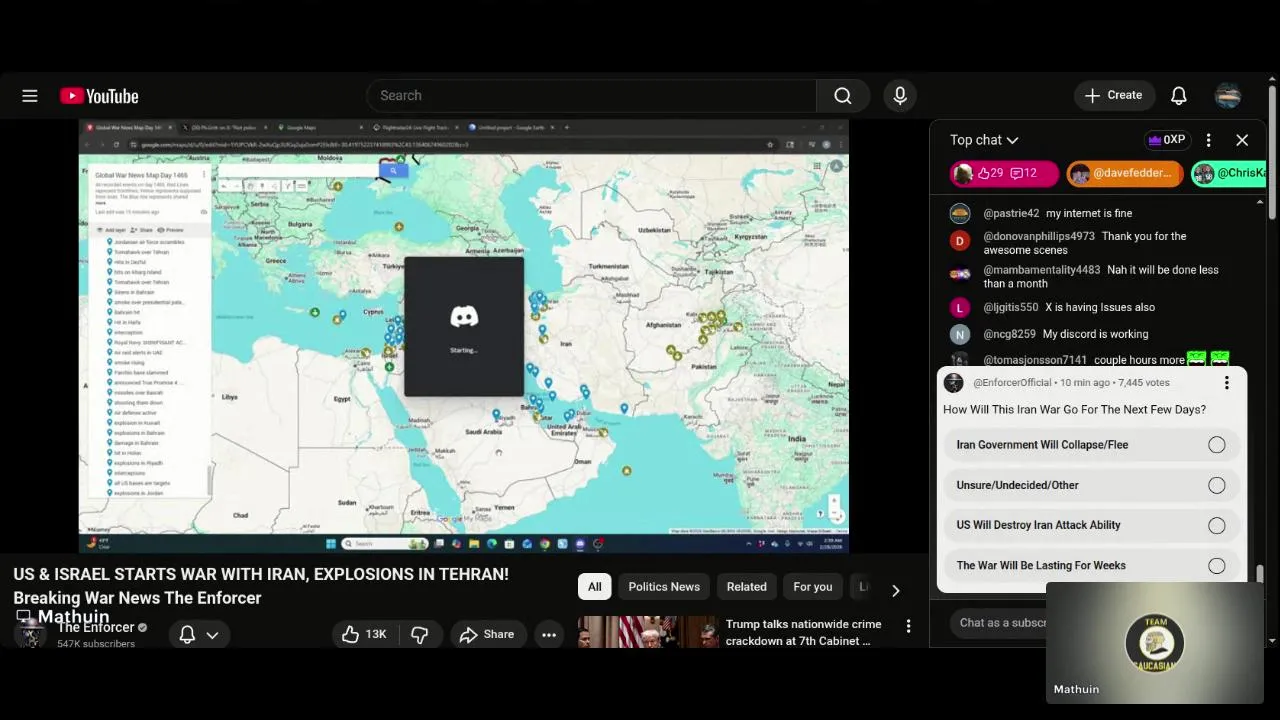Click Global War News Map browser tab
Viewport: 1280px width, 720px height.
(x=128, y=128)
